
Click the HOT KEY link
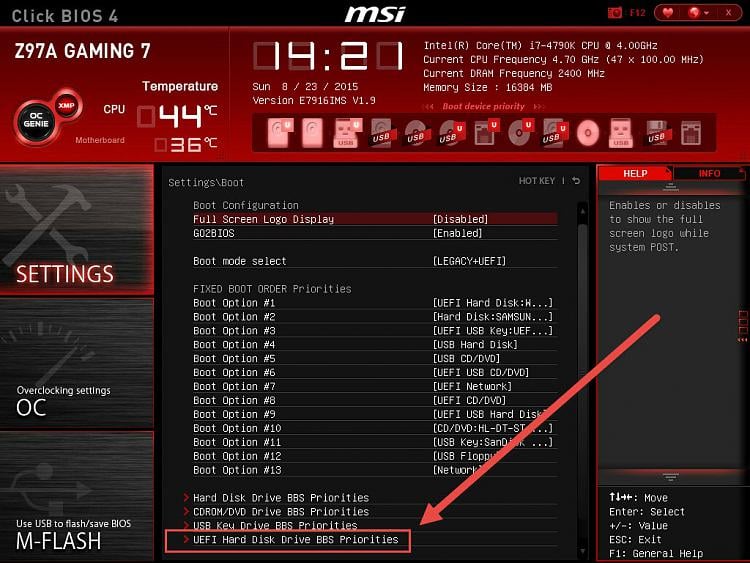point(537,181)
